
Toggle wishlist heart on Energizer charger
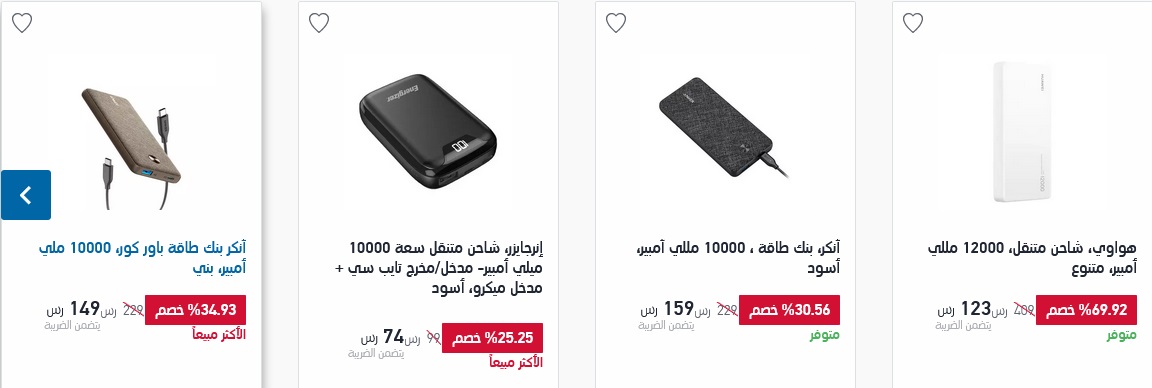[319, 23]
